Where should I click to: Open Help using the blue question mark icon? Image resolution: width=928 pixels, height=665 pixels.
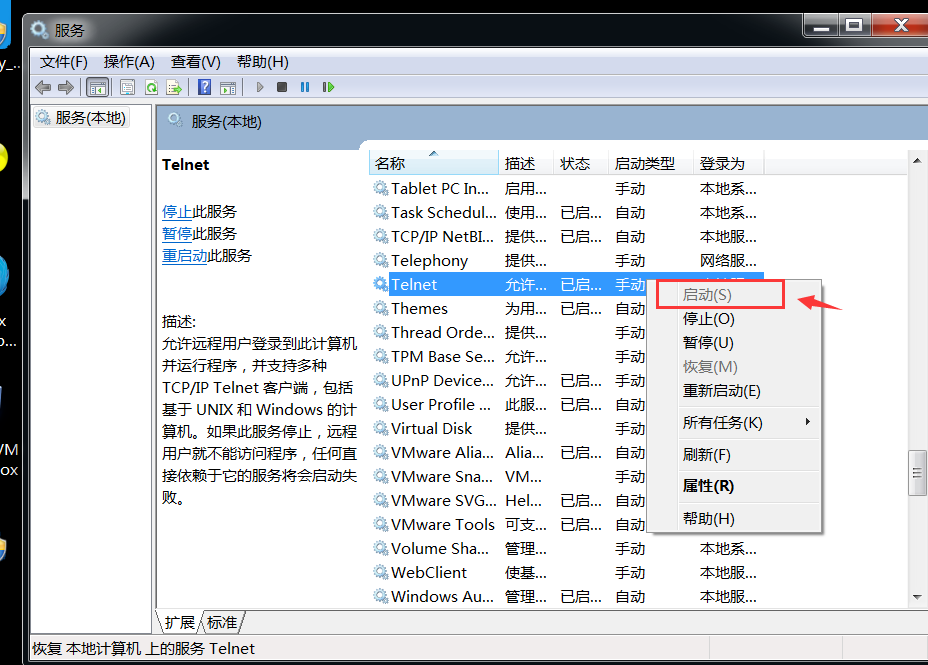(x=207, y=87)
